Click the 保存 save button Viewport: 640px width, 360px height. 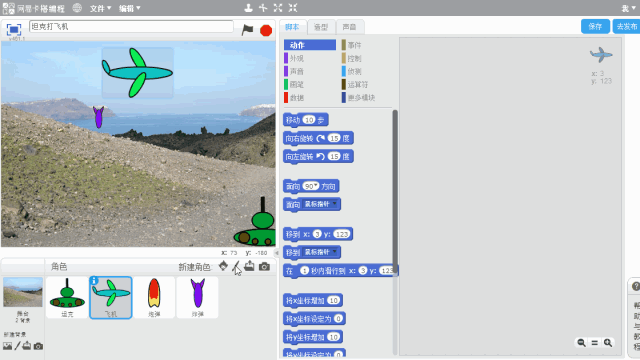595,27
